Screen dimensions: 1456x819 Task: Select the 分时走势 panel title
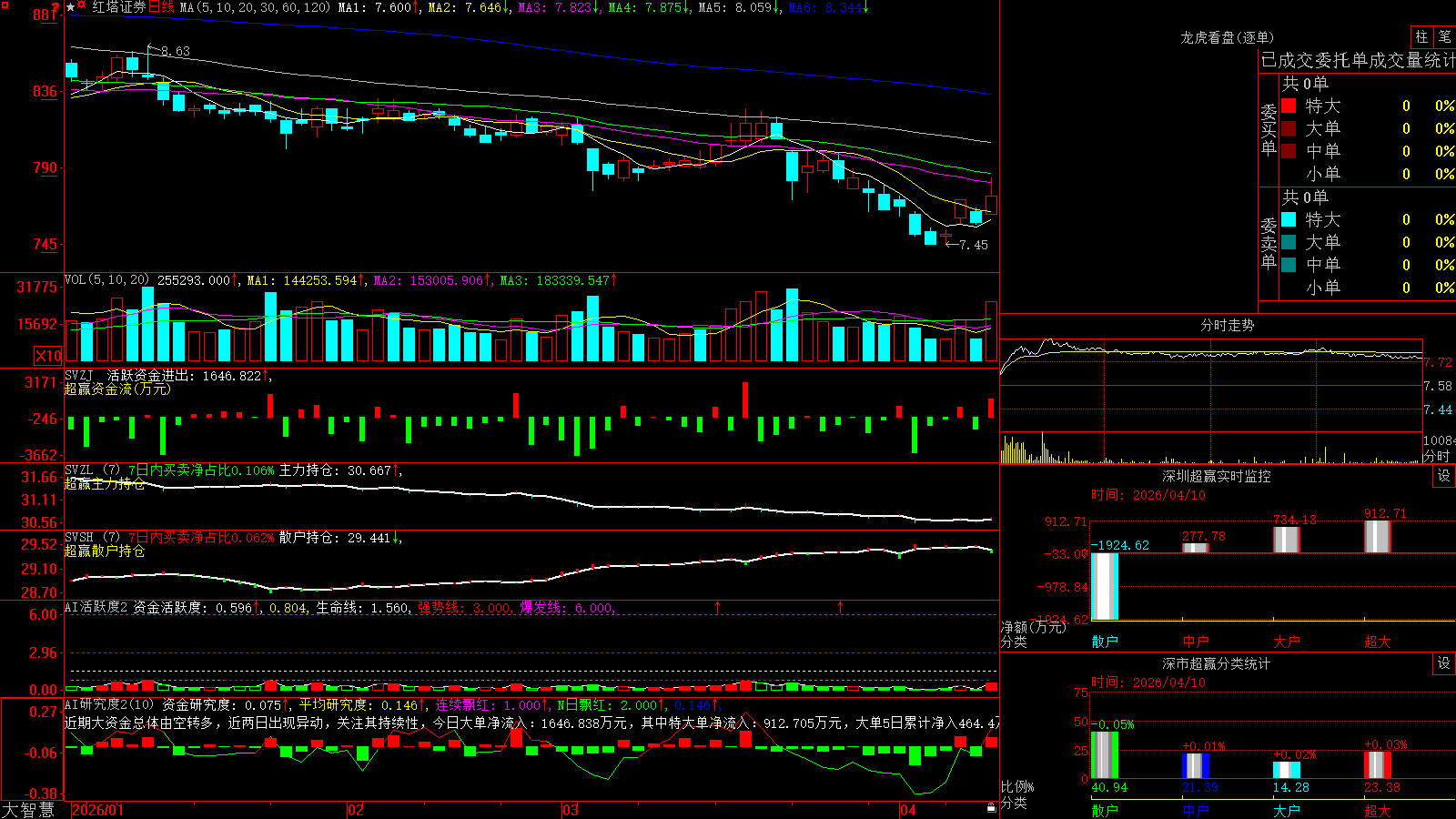click(x=1227, y=325)
